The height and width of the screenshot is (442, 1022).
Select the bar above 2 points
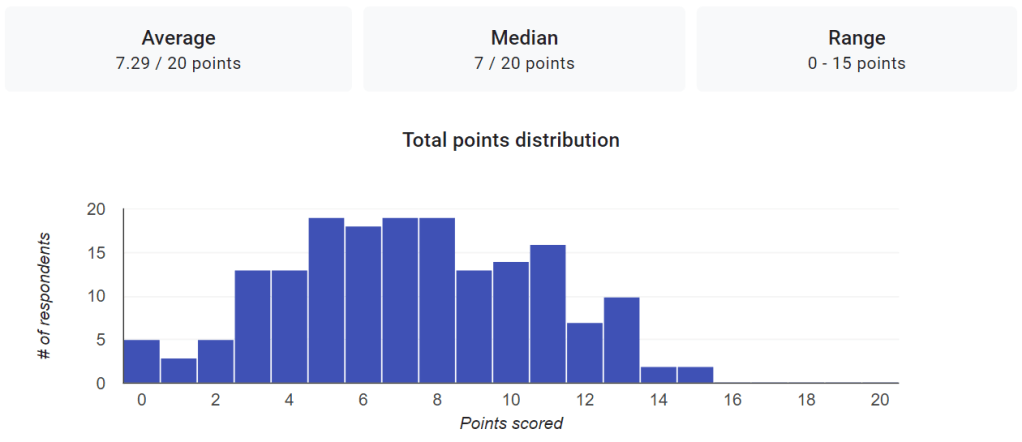(215, 362)
